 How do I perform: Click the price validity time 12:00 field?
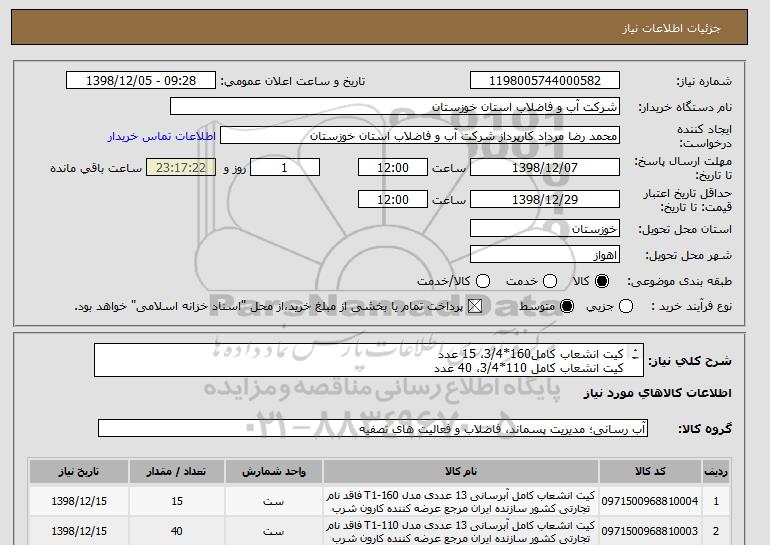[393, 199]
